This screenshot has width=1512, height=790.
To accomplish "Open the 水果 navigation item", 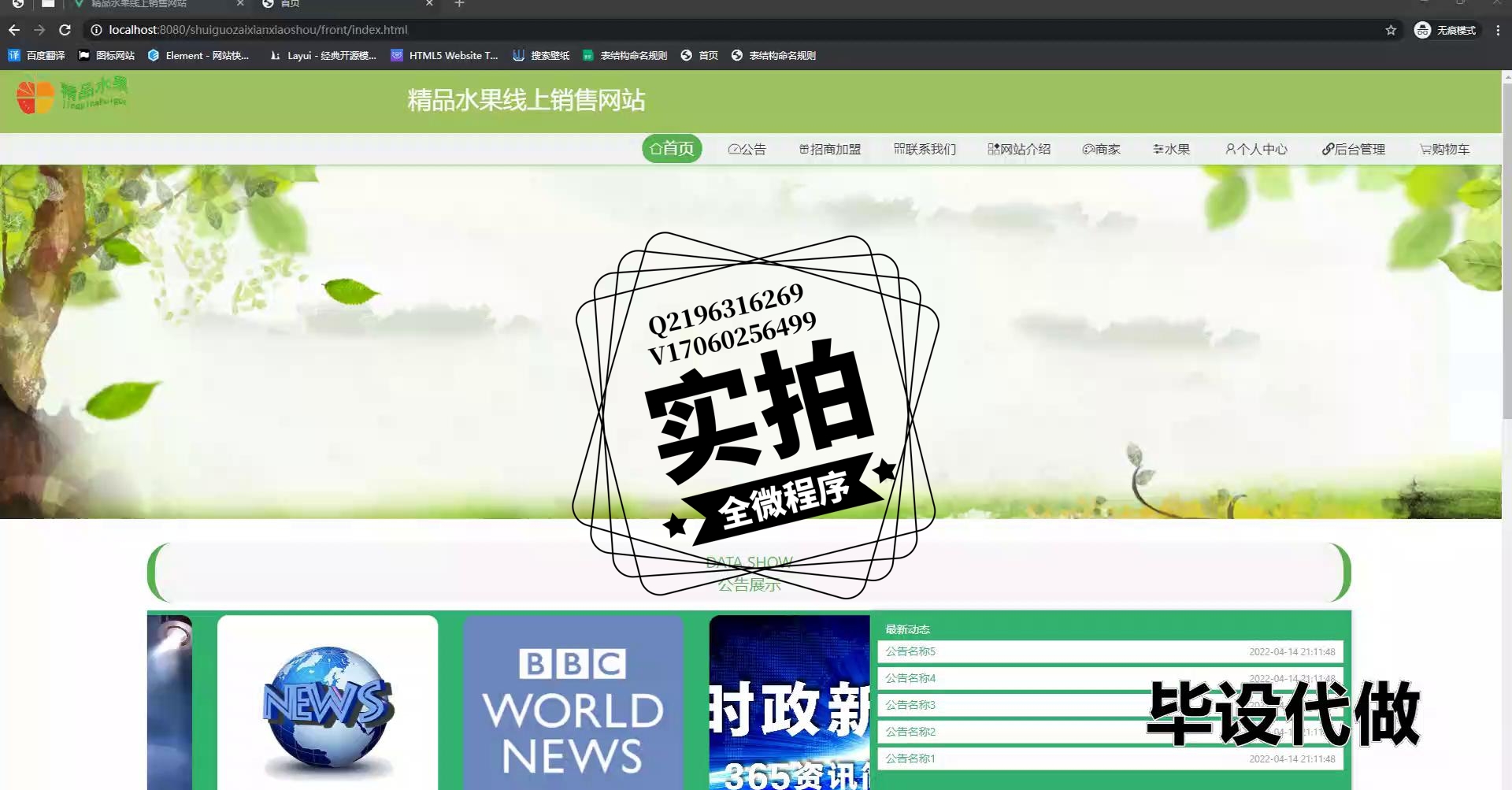I will click(x=1171, y=149).
